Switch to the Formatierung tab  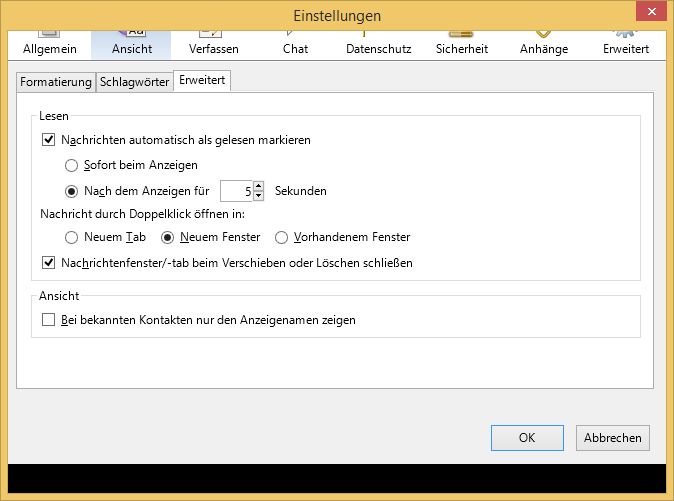pos(56,82)
